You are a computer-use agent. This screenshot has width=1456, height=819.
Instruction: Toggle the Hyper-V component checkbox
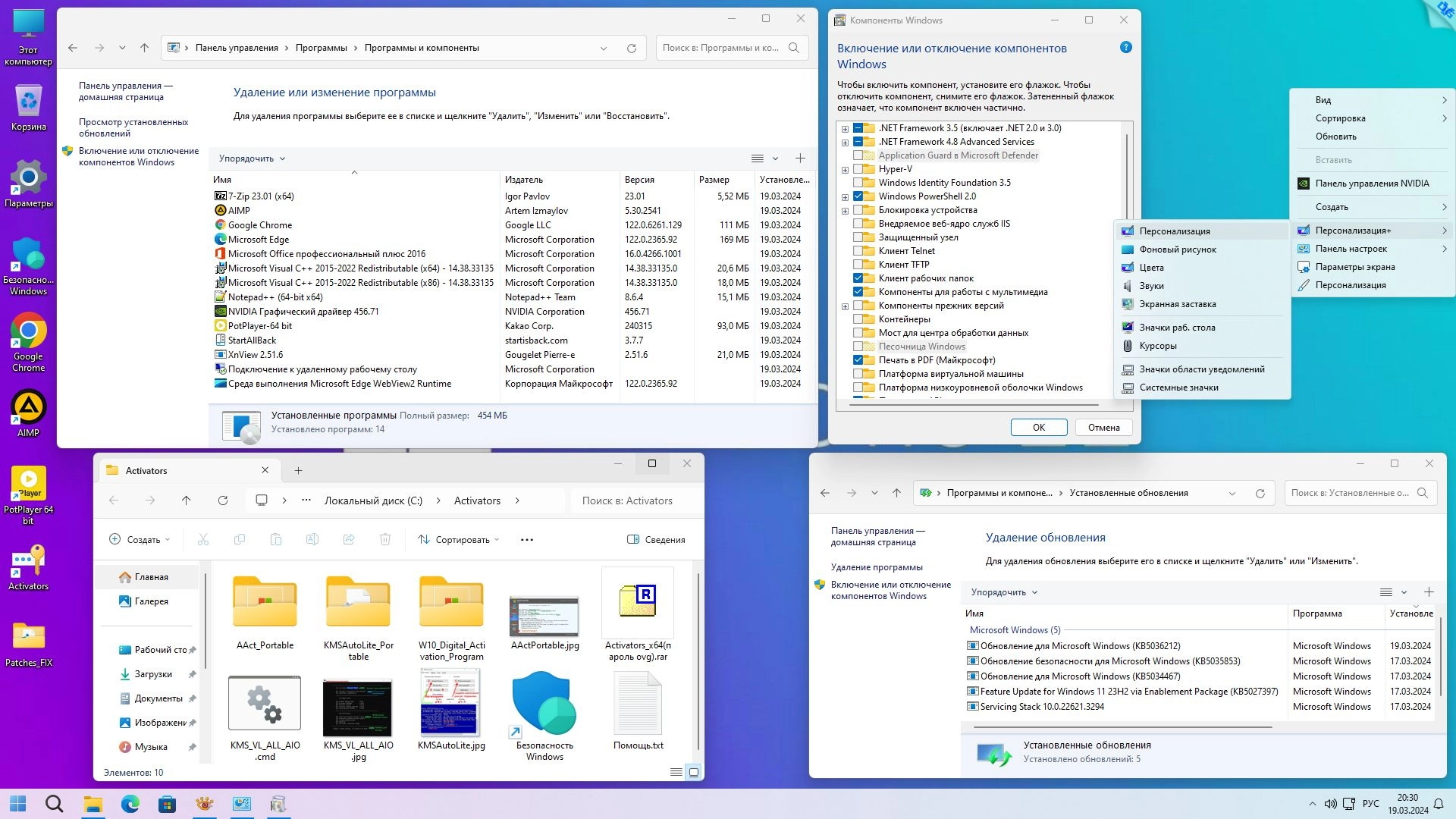pyautogui.click(x=858, y=169)
